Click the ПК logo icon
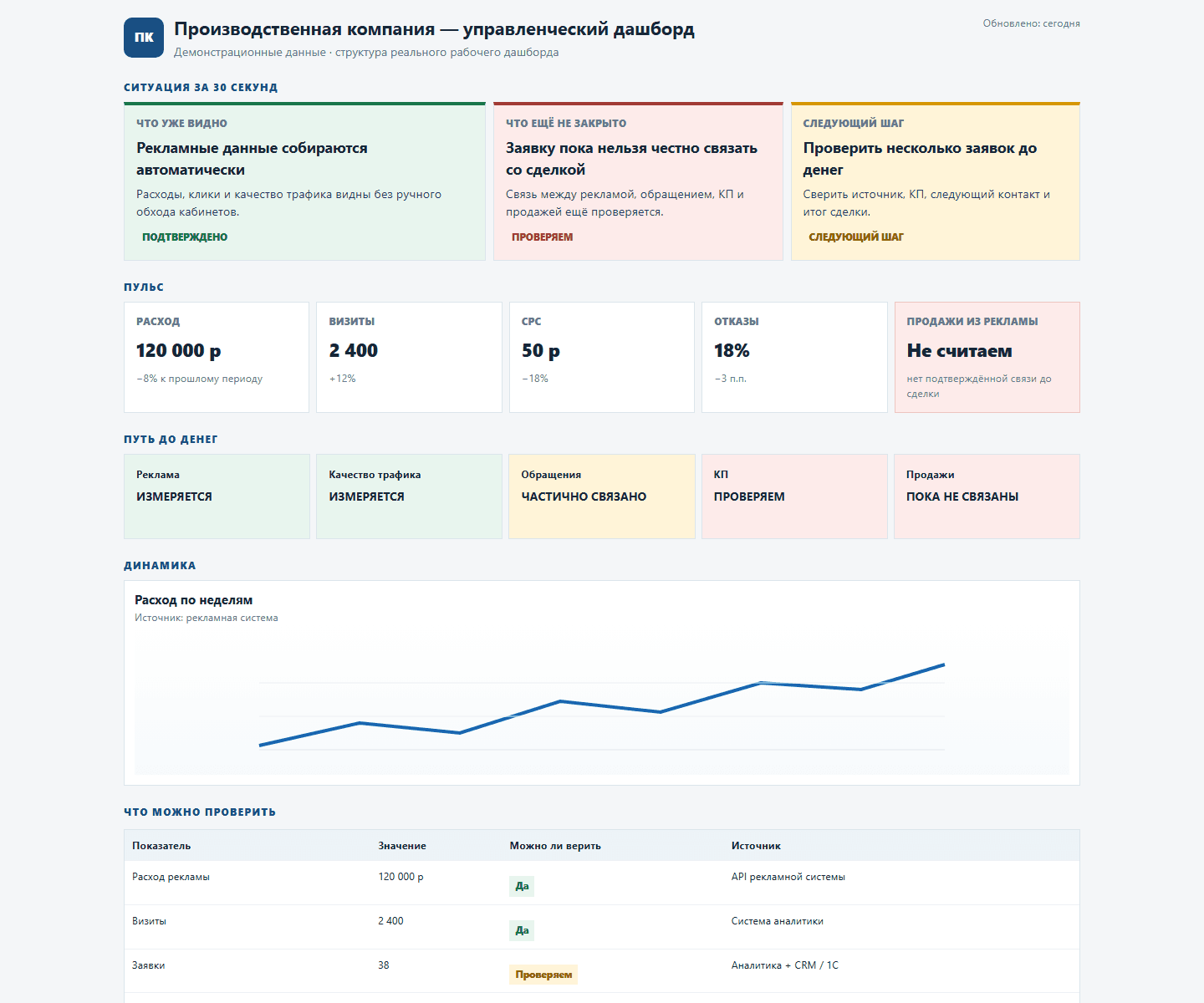This screenshot has height=1003, width=1204. tap(144, 38)
